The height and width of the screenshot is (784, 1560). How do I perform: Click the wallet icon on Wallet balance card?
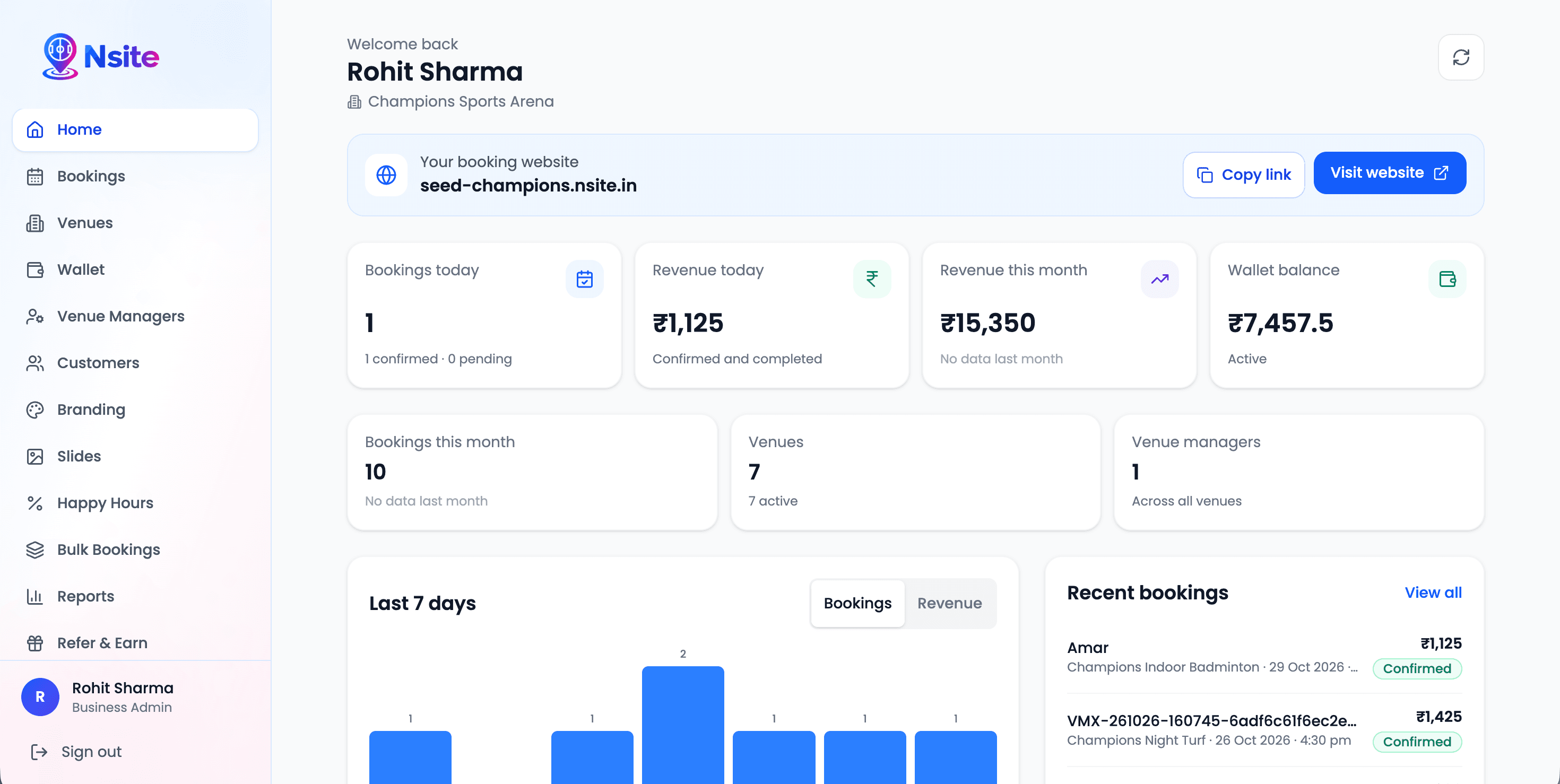click(x=1448, y=278)
